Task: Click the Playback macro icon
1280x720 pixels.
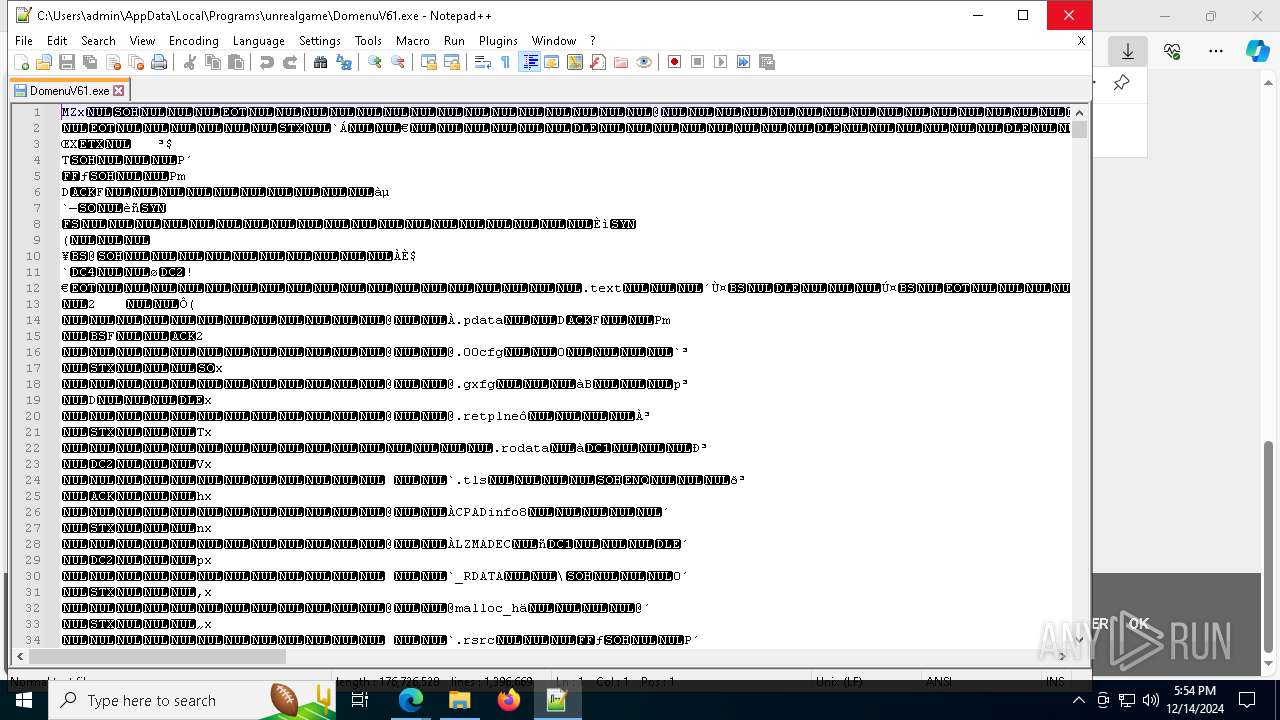Action: 721,62
